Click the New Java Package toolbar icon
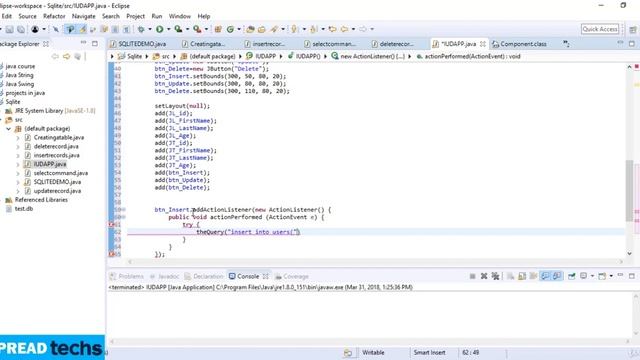The width and height of the screenshot is (640, 360). click(x=218, y=29)
